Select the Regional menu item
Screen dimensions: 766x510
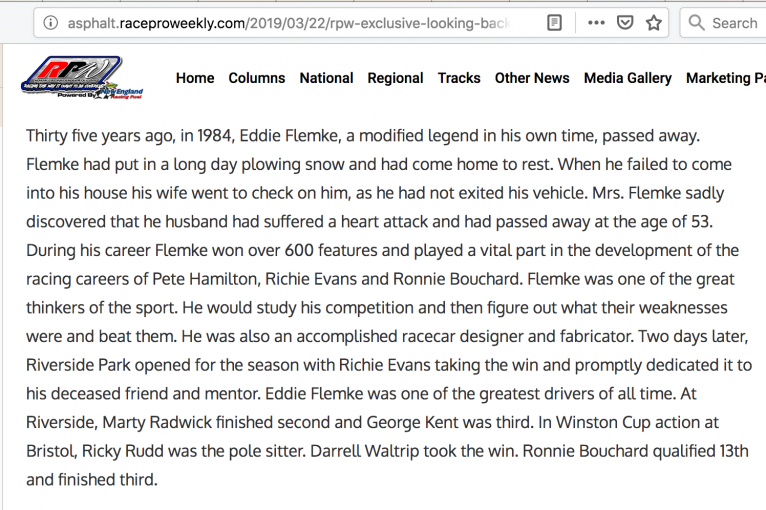395,78
